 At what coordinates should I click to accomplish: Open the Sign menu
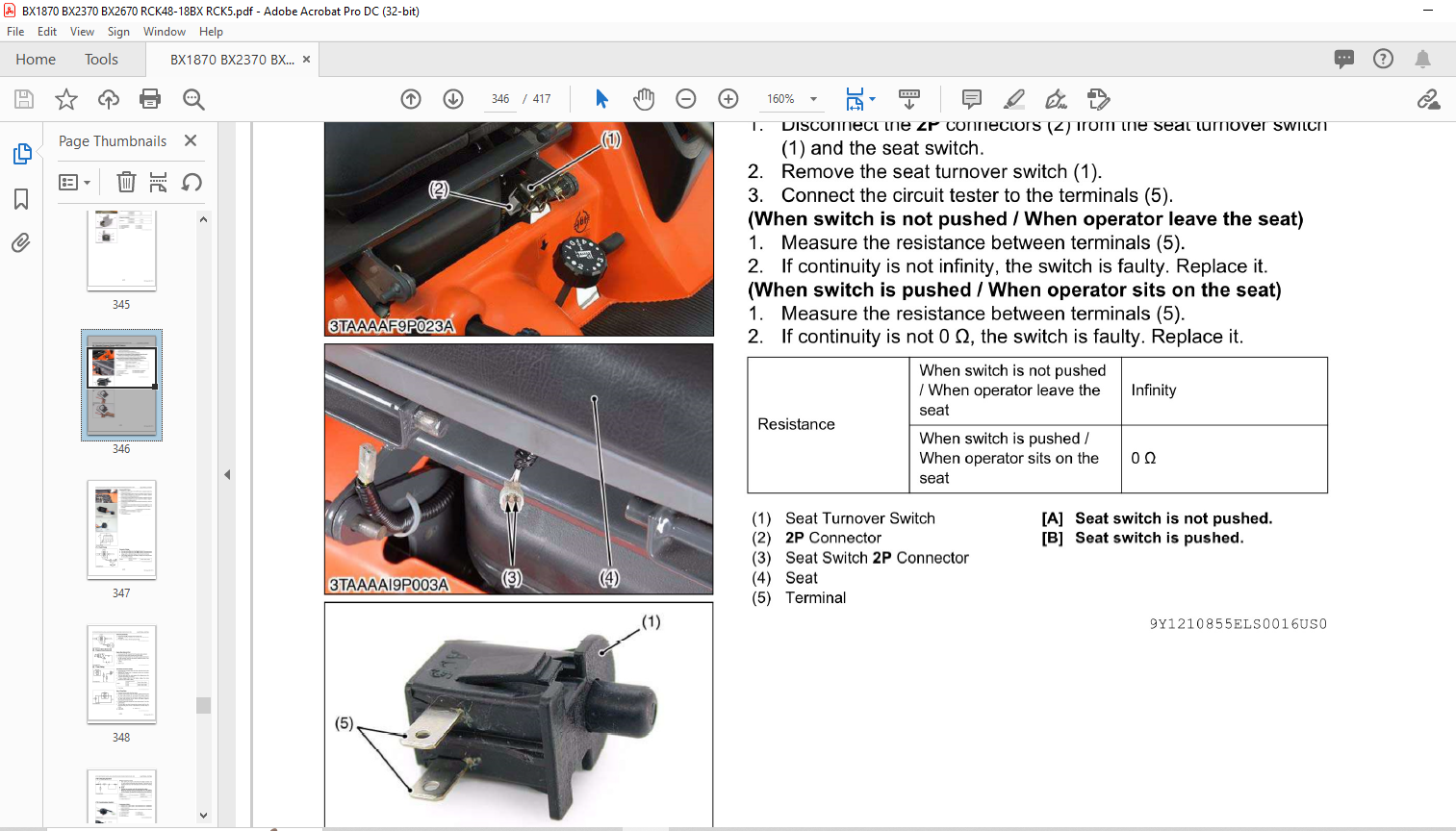click(118, 32)
